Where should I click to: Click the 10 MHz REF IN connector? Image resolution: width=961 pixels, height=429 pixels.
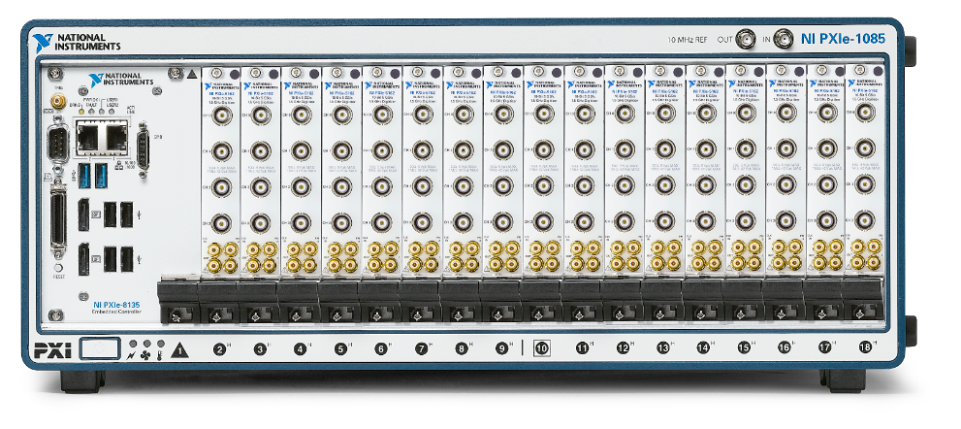785,40
